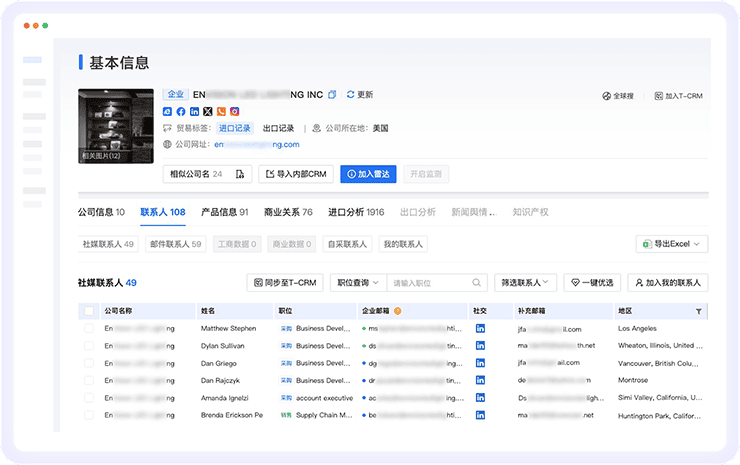740x465 pixels.
Task: Switch to the 产品信息 tab
Action: [x=224, y=212]
